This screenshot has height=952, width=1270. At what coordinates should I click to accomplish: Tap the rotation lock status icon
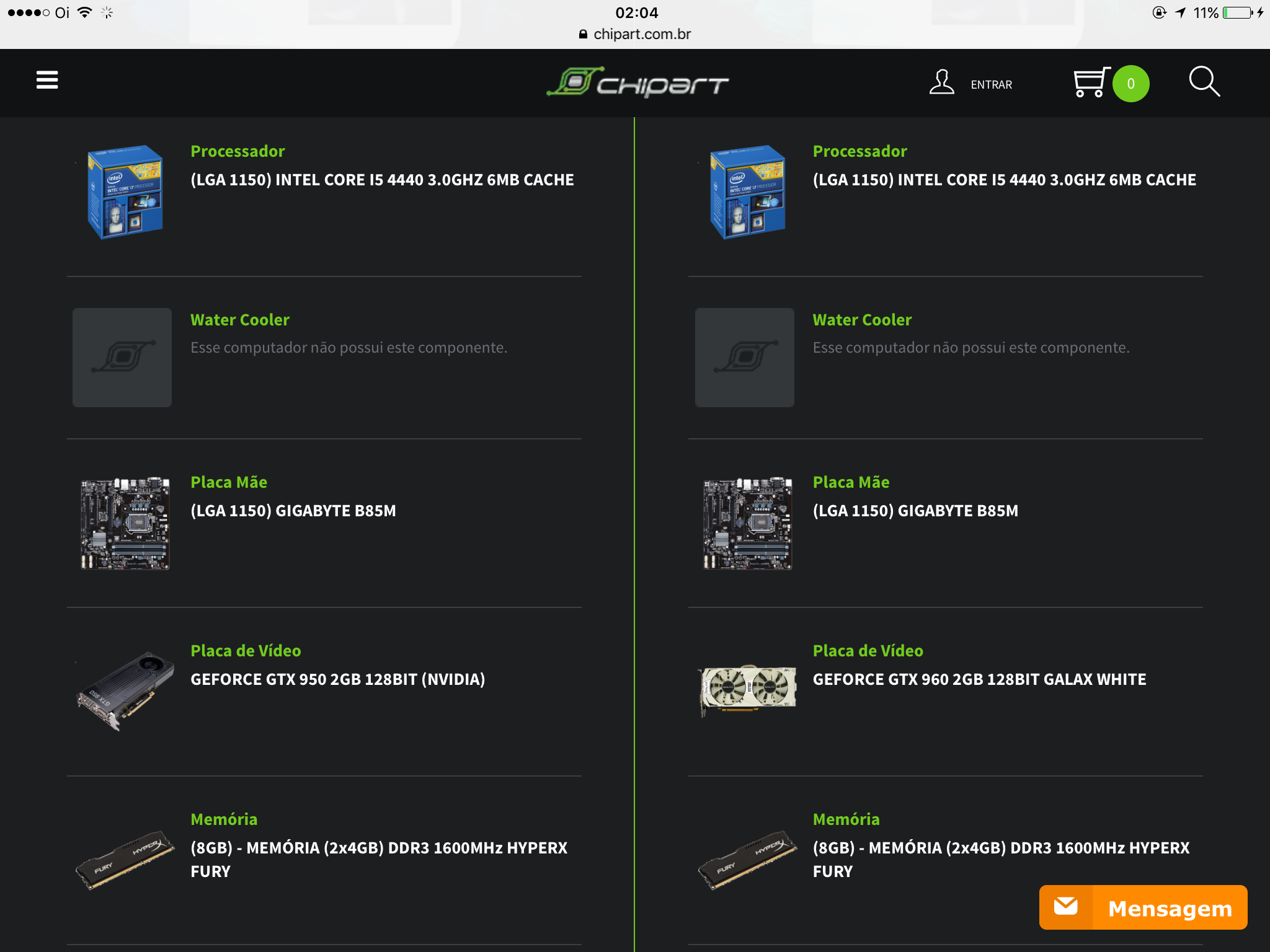pyautogui.click(x=1159, y=12)
